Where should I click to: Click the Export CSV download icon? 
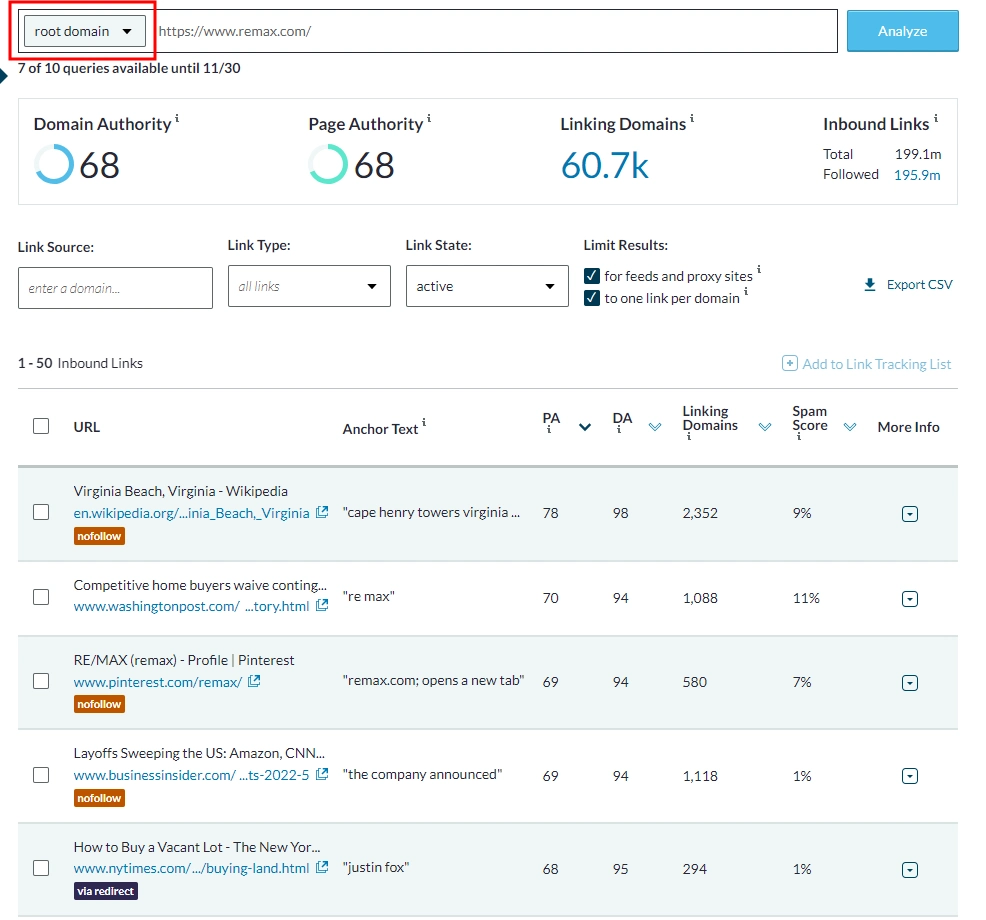870,285
